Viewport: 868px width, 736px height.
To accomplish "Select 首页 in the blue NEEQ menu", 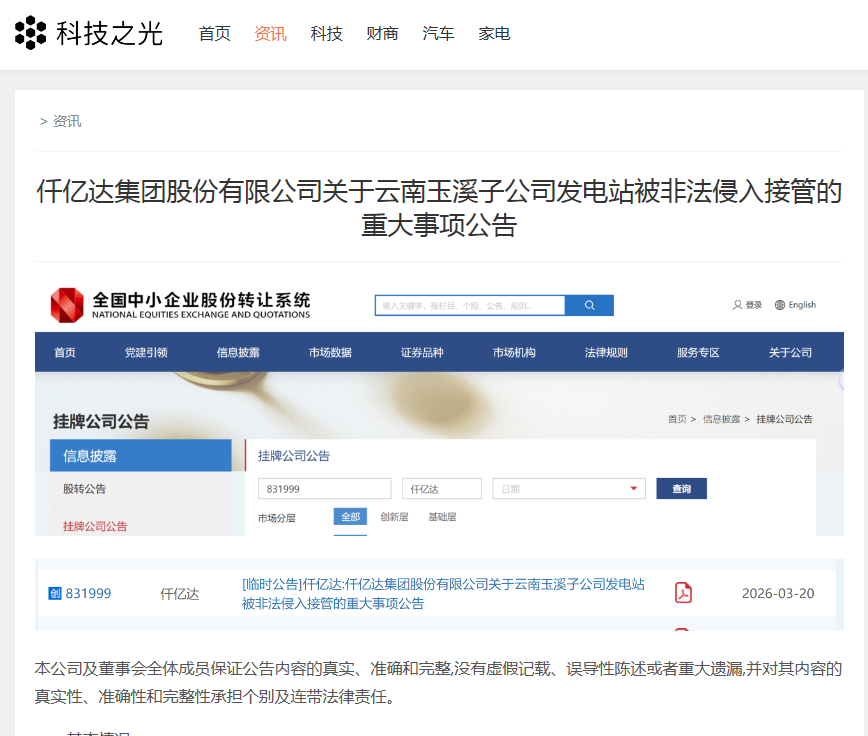I will point(65,353).
